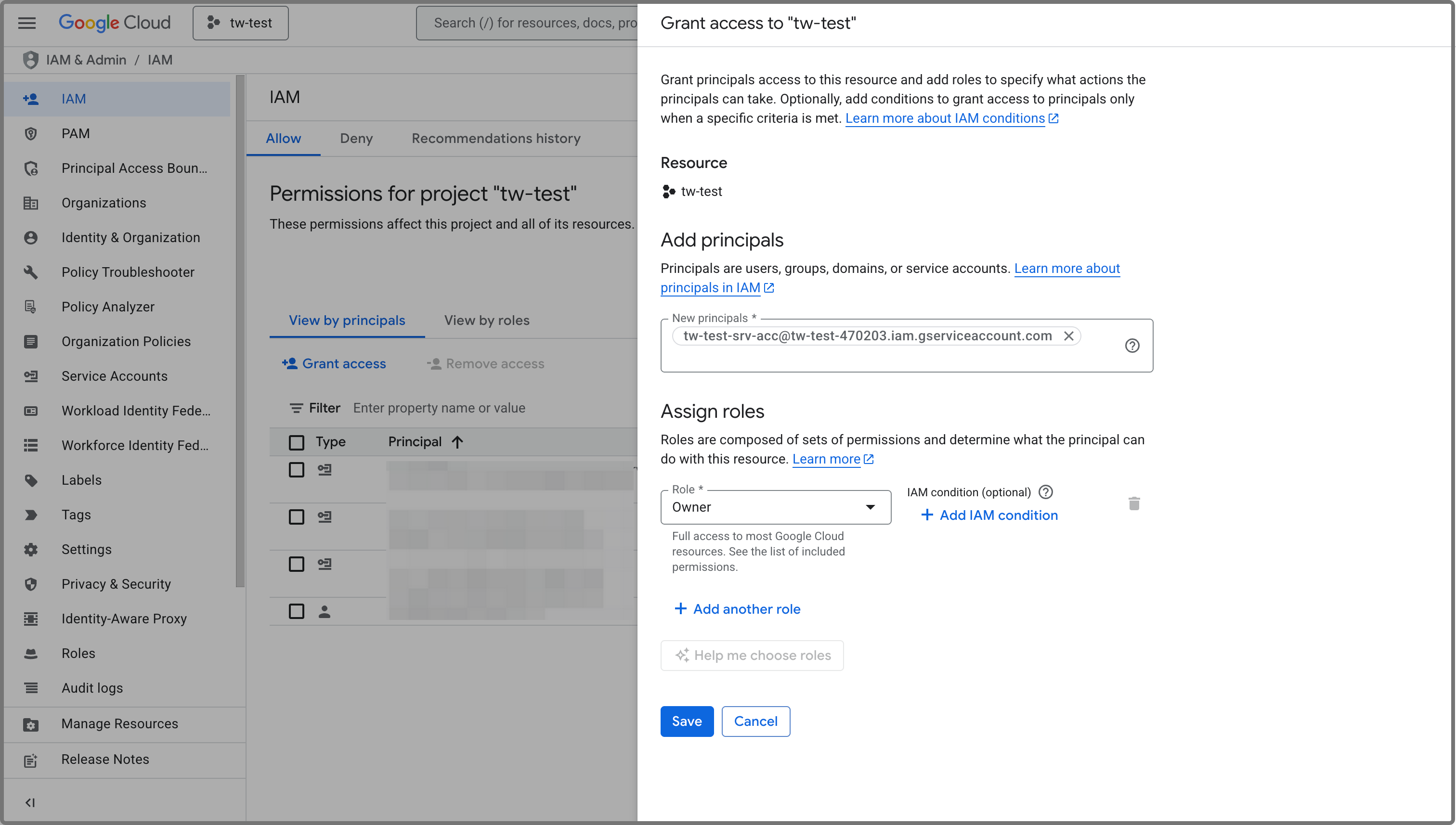This screenshot has width=1456, height=825.
Task: Delete the Owner role row with the trash icon
Action: [1133, 503]
